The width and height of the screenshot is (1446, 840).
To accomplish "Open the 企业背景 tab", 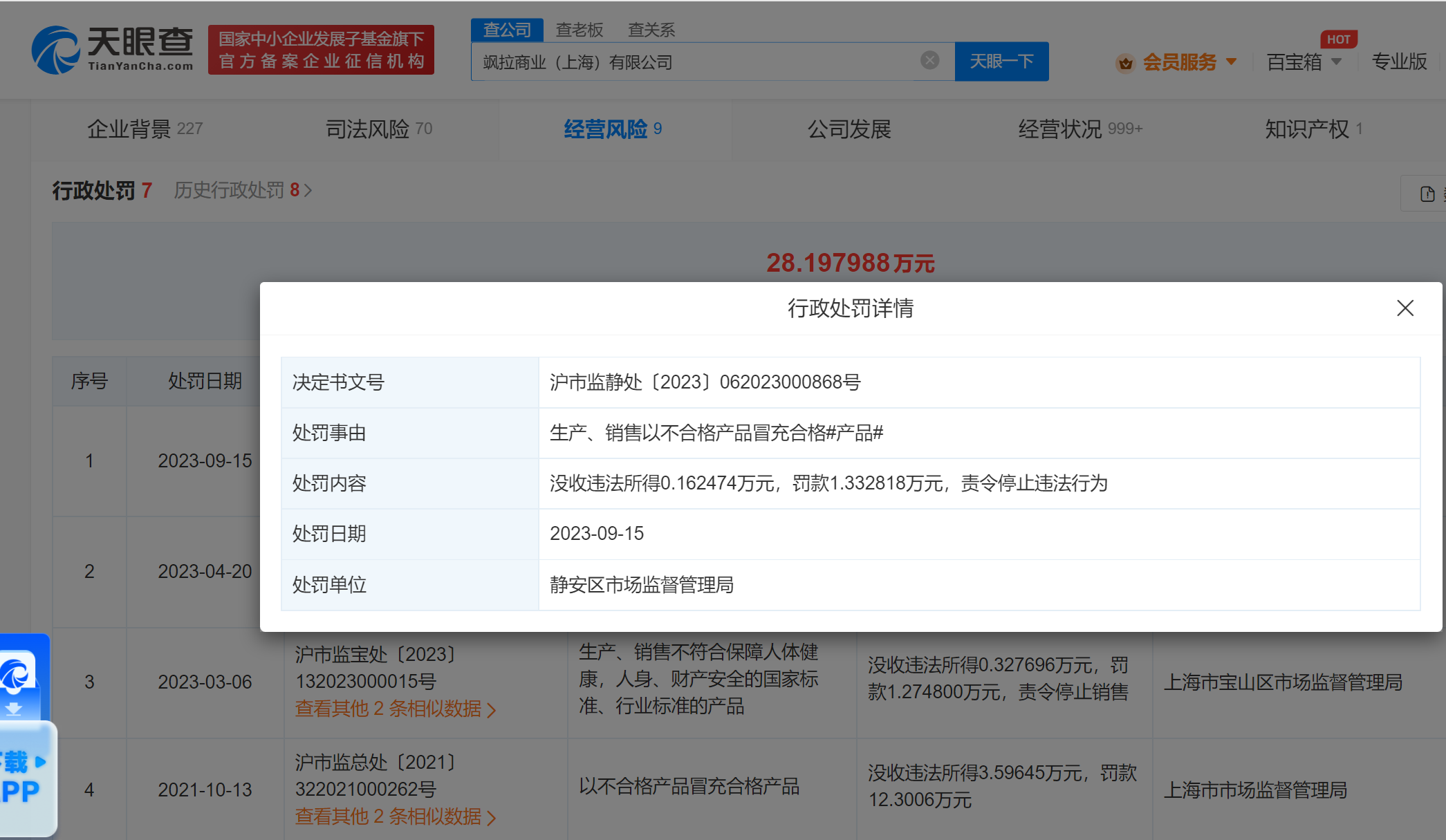I will click(145, 129).
